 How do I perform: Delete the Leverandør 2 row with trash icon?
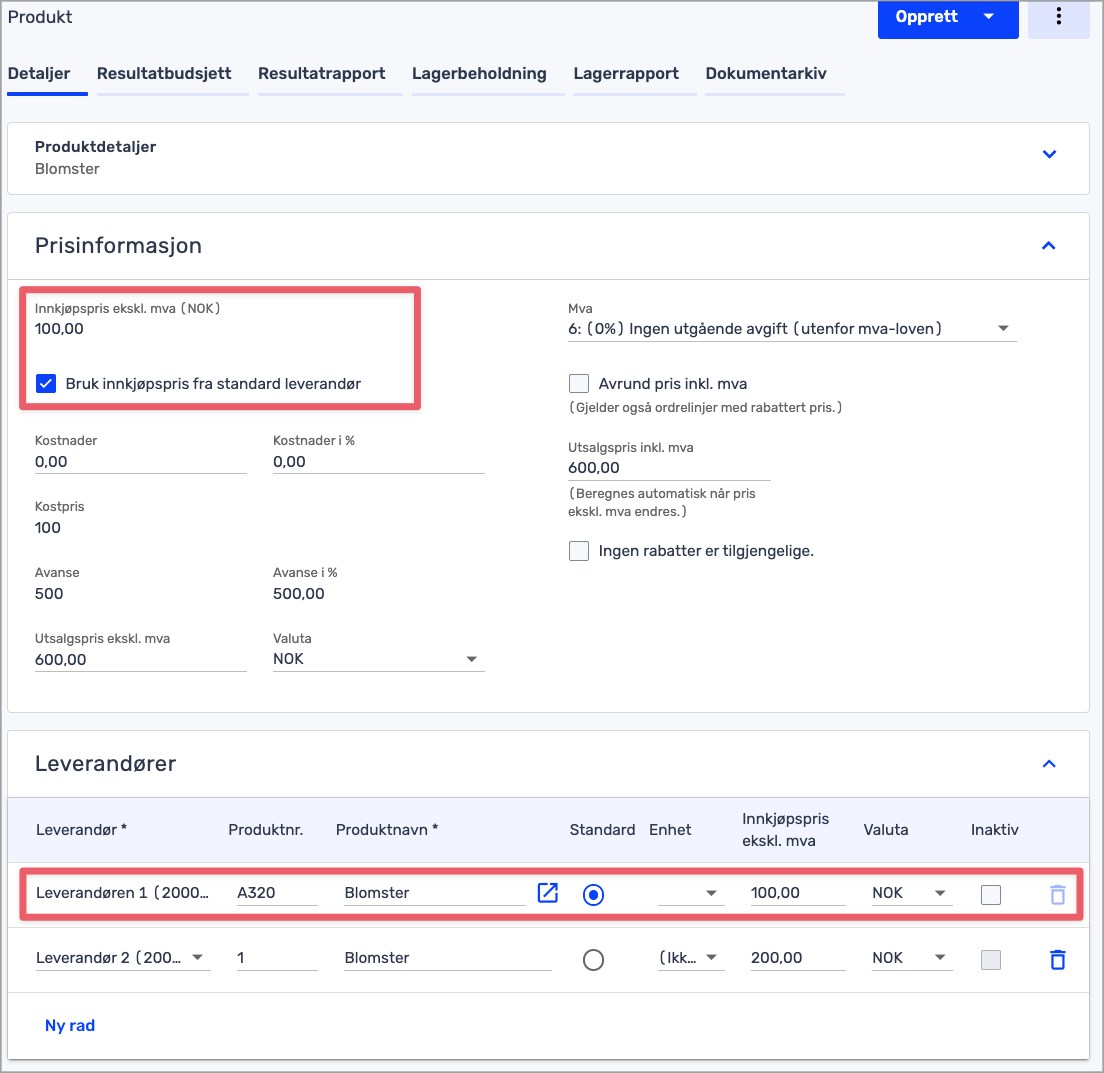tap(1057, 959)
